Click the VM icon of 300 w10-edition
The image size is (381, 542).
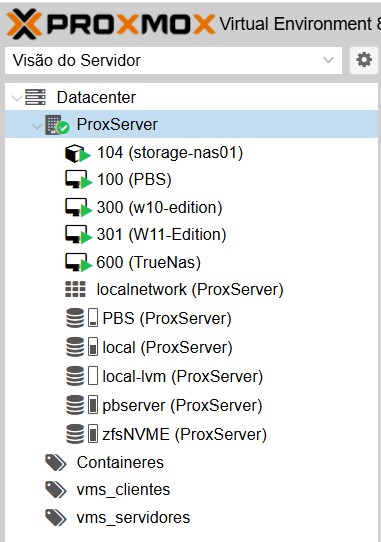tap(78, 207)
